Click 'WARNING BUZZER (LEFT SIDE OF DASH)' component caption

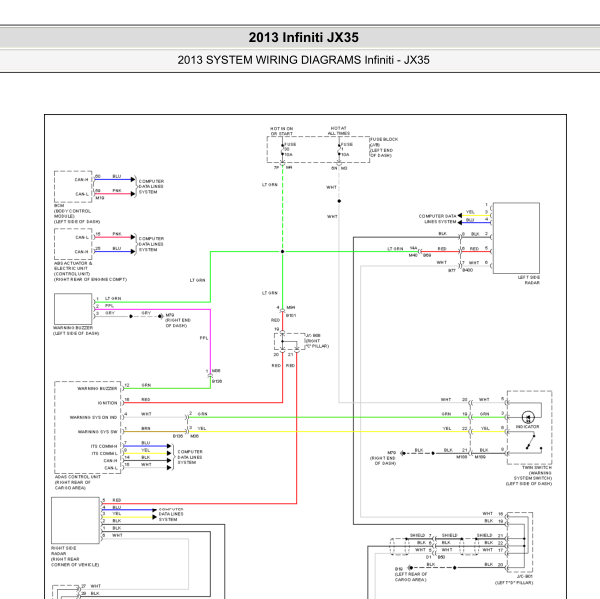coord(76,331)
